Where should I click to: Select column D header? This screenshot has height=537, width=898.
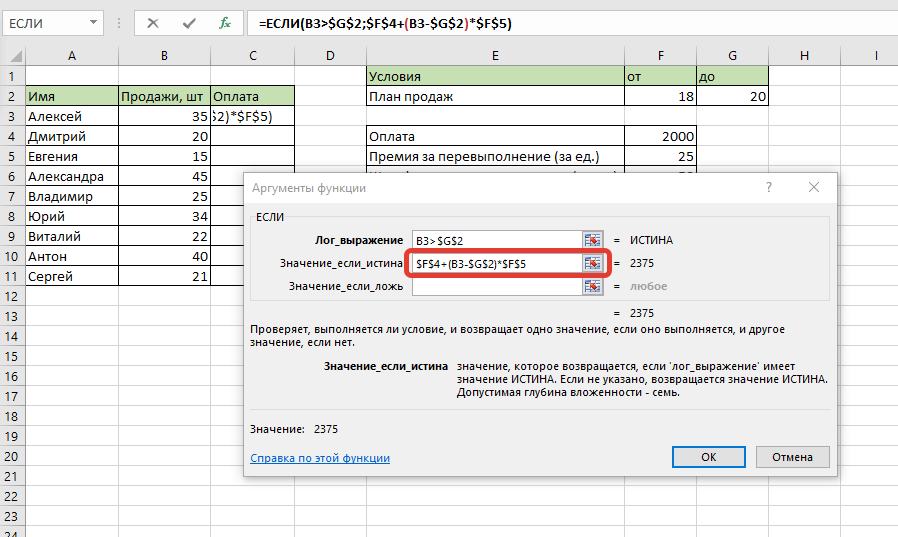pyautogui.click(x=330, y=56)
